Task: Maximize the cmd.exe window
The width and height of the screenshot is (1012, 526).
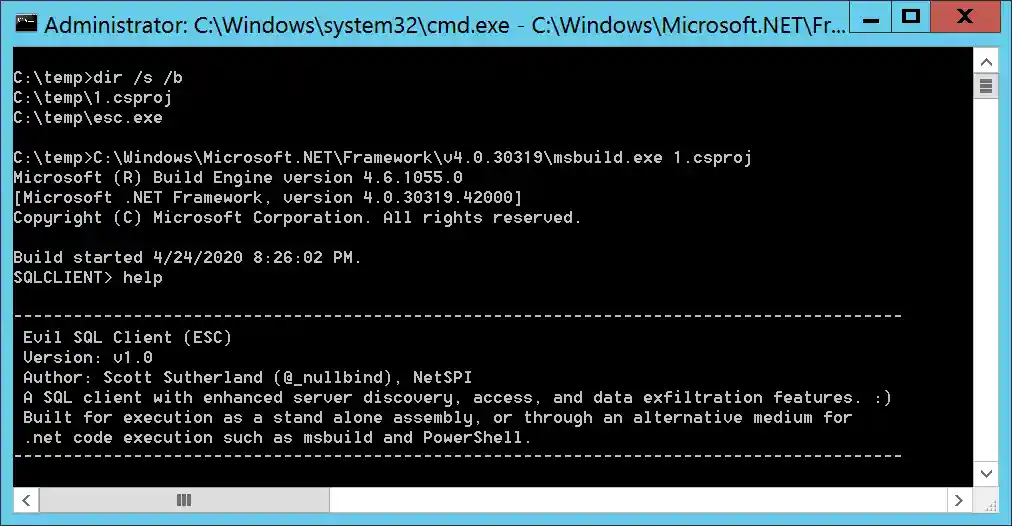Action: (x=910, y=17)
